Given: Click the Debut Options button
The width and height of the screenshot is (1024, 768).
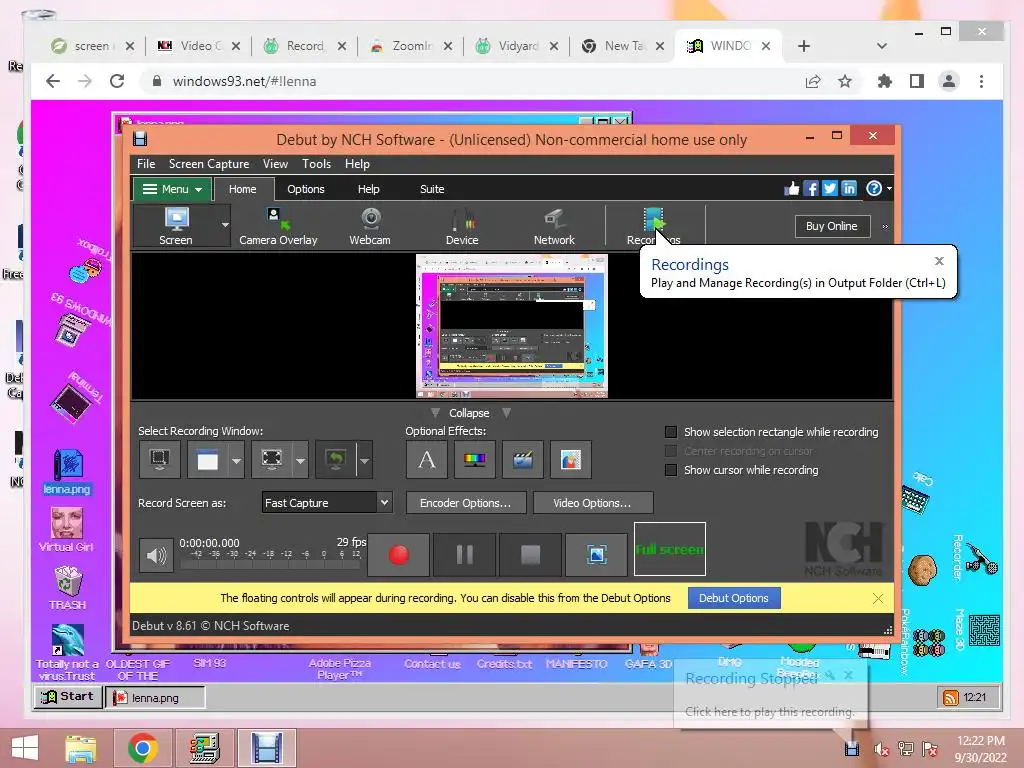Looking at the screenshot, I should [733, 598].
